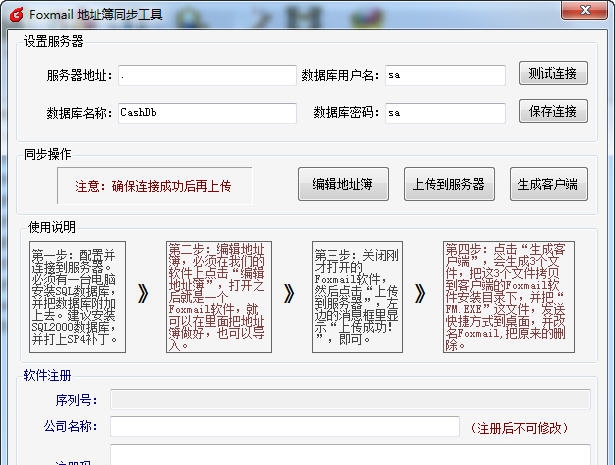Viewport: 615px width, 465px height.
Task: Select the 第二步 instruction box
Action: pos(219,297)
